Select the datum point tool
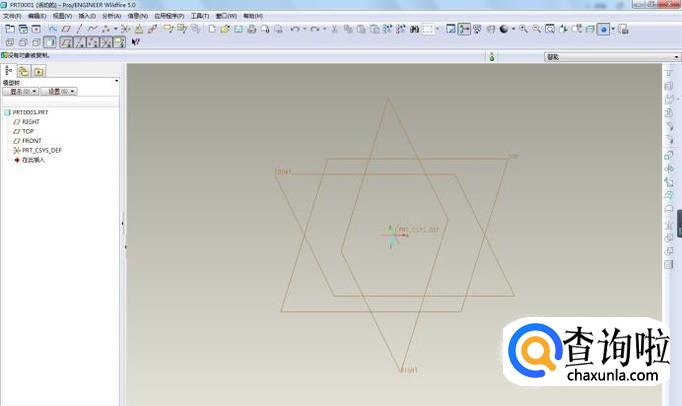The width and height of the screenshot is (682, 406). pyautogui.click(x=106, y=29)
